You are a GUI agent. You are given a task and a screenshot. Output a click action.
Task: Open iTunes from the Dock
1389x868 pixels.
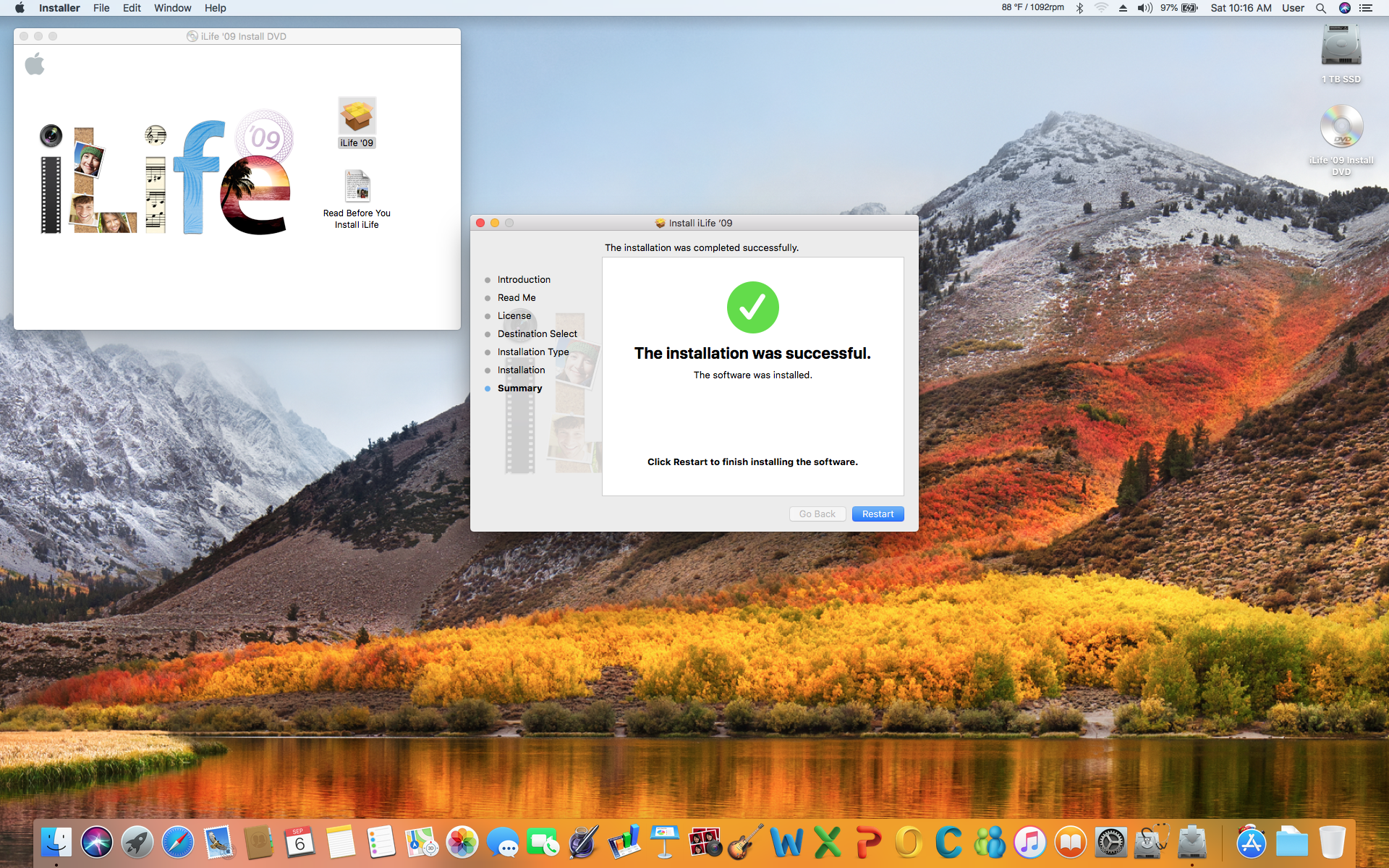(1030, 842)
